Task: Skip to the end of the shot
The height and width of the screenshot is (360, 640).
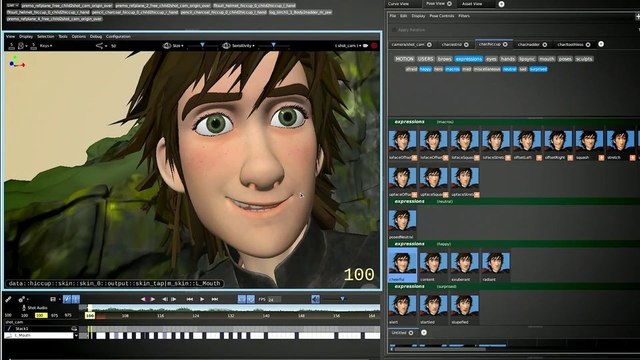Action: (215, 299)
